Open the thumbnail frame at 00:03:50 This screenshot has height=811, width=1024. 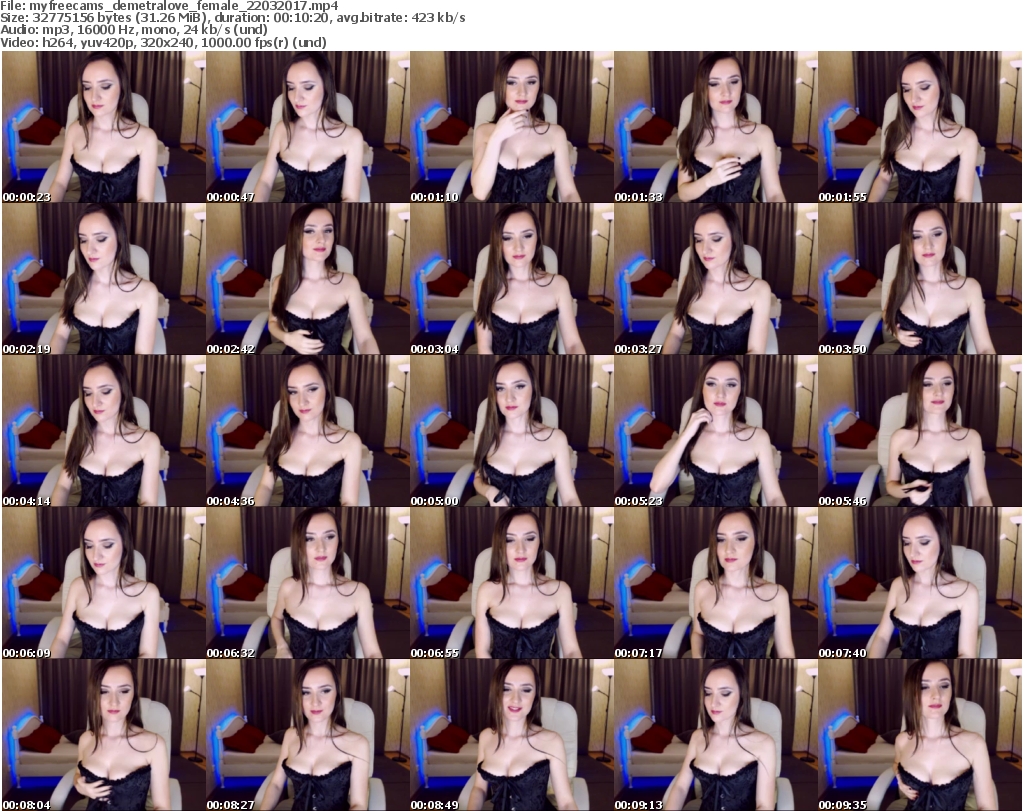920,279
